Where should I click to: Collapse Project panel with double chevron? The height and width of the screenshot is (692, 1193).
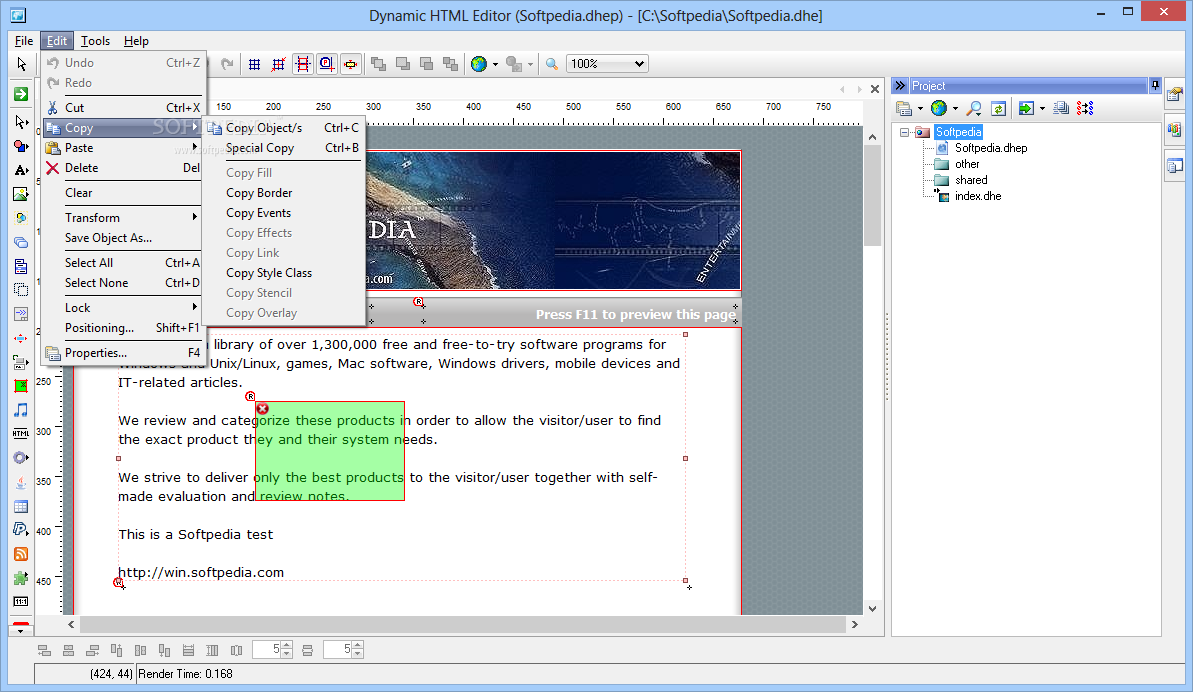click(x=900, y=86)
